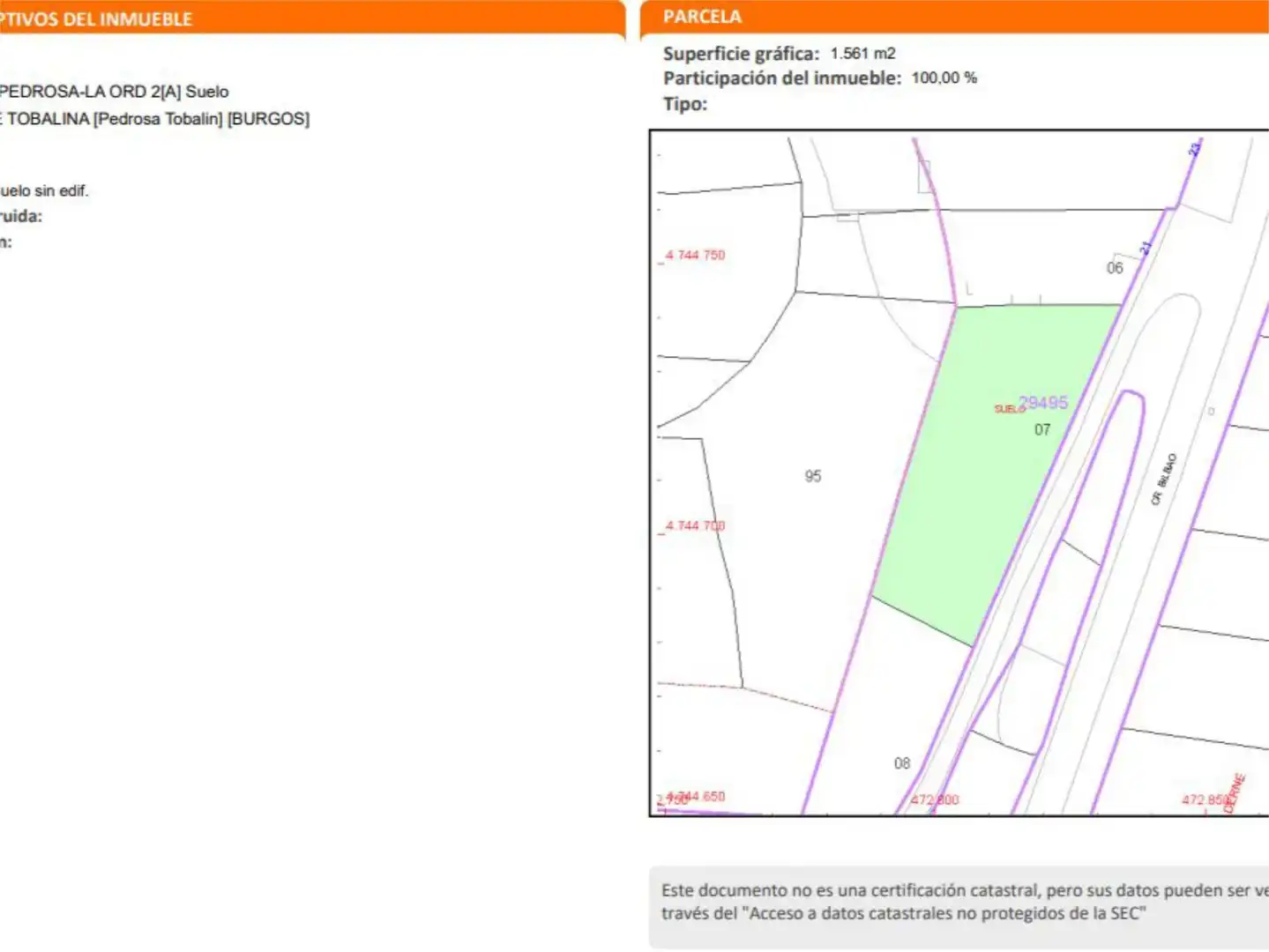
Task: Click the 'CR BILBAO' road label
Action: coord(1163,480)
